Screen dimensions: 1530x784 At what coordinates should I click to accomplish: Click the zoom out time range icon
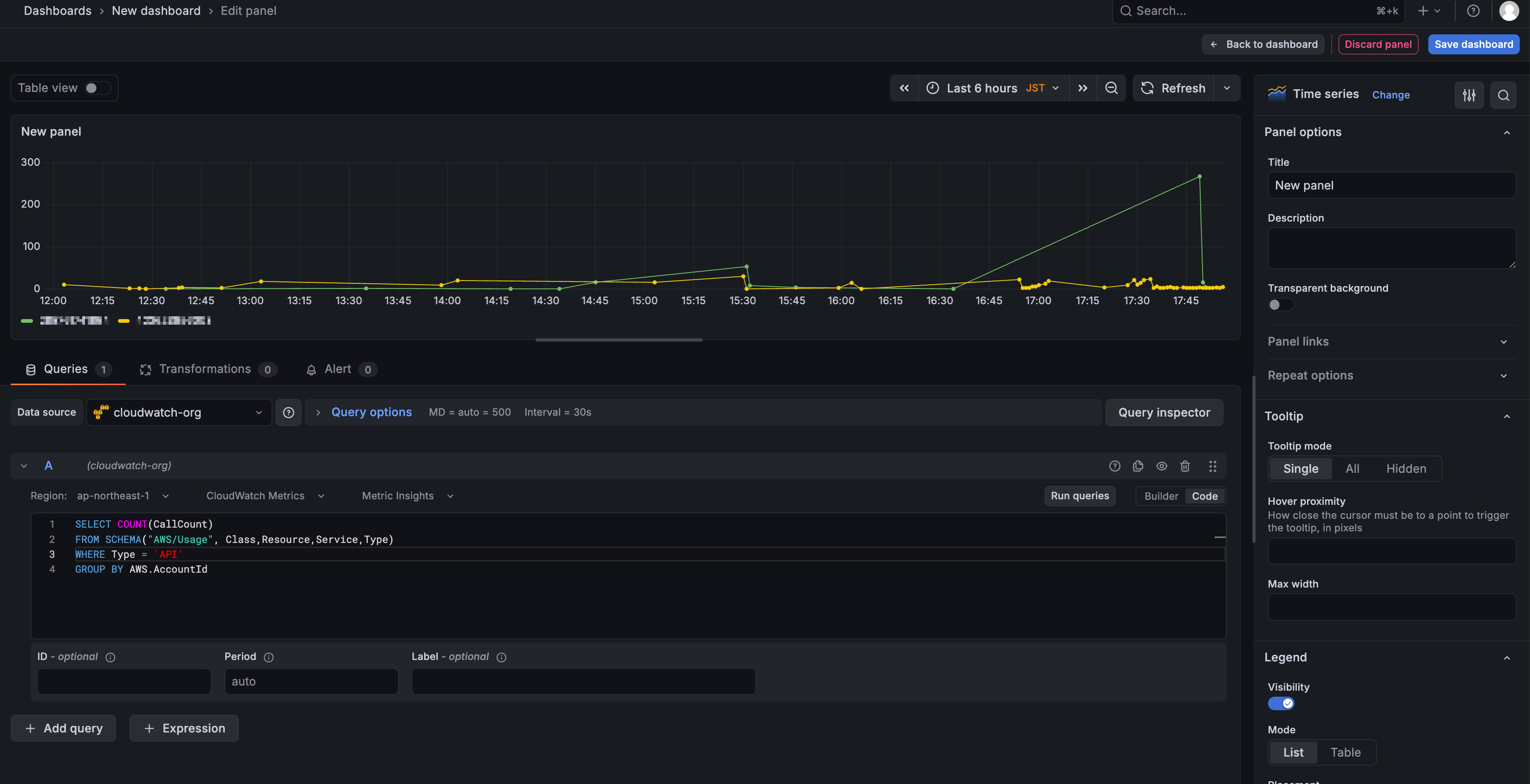1111,88
